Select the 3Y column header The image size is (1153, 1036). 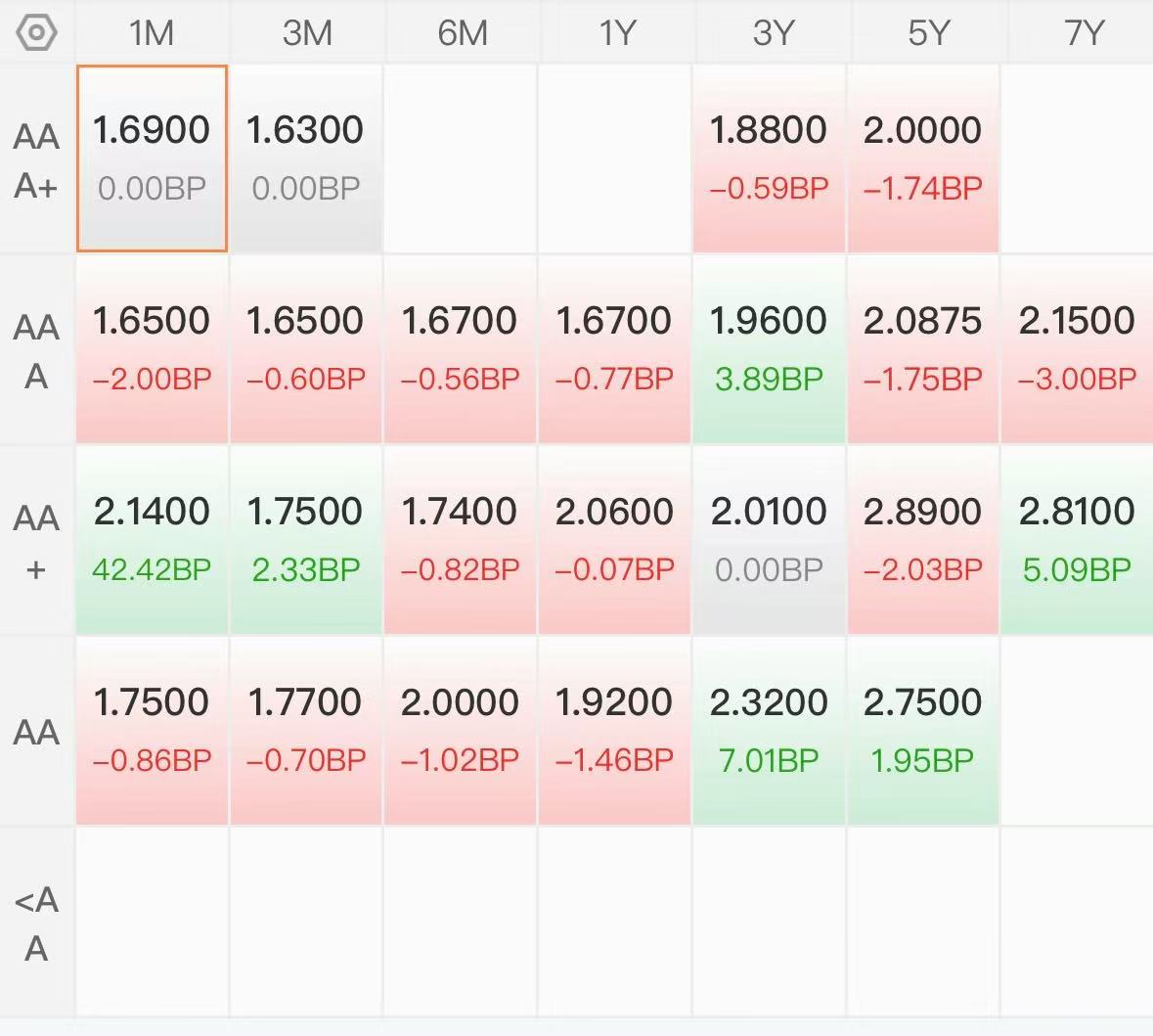coord(772,32)
